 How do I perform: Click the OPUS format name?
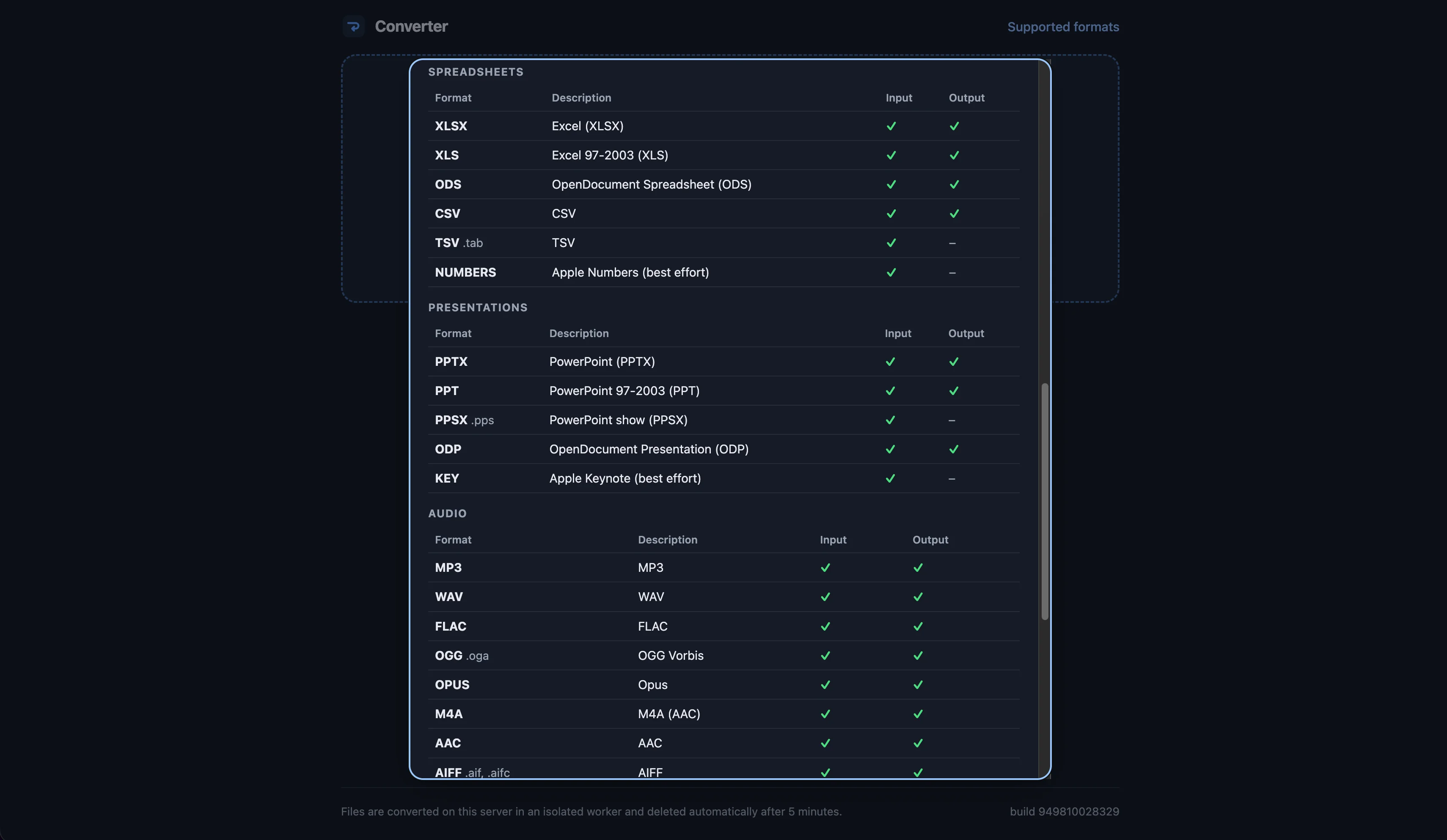click(452, 685)
